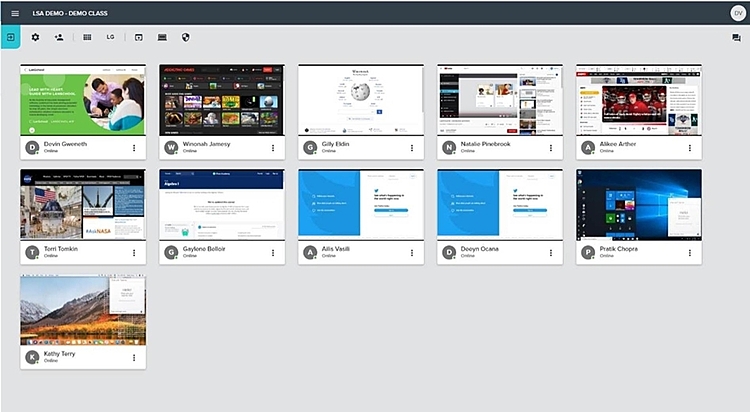This screenshot has width=750, height=412.
Task: View Natalie Pinebrook's YouTube screen thumbnail
Action: coord(500,100)
